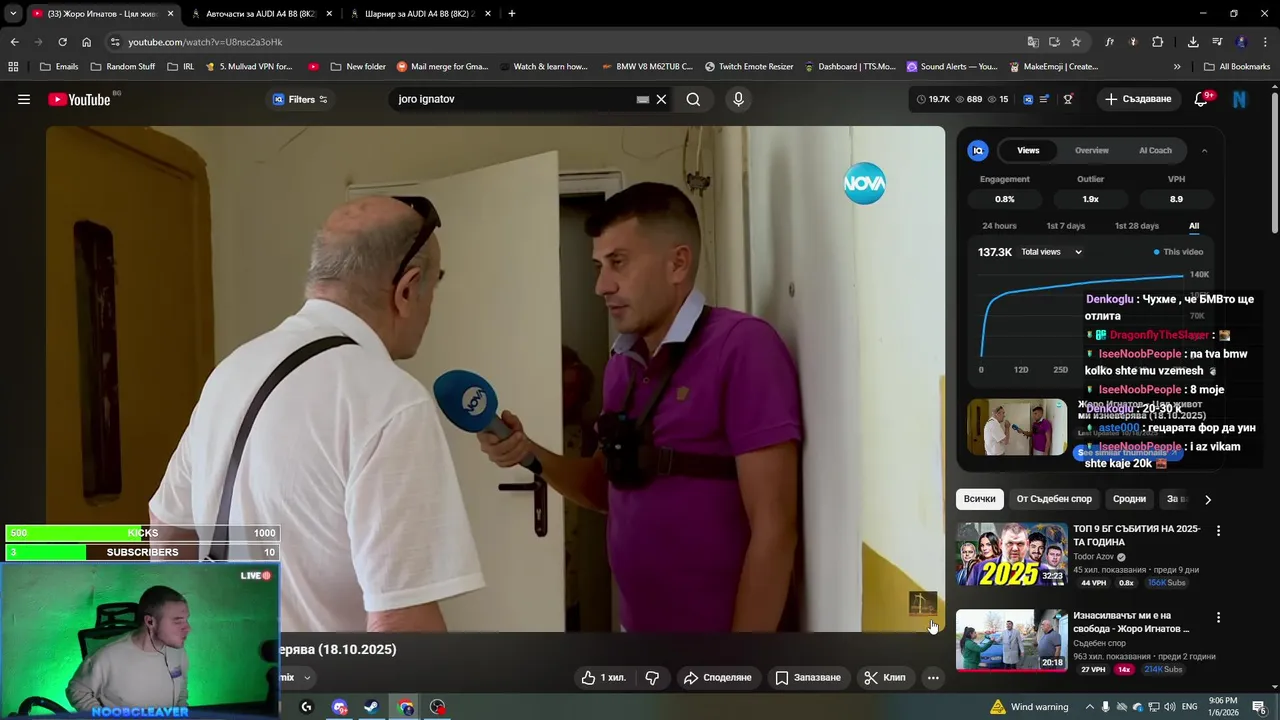Open ТОП 9 БГ СЪБИТИЯ НА 2025 video thumbnail

(x=1011, y=554)
